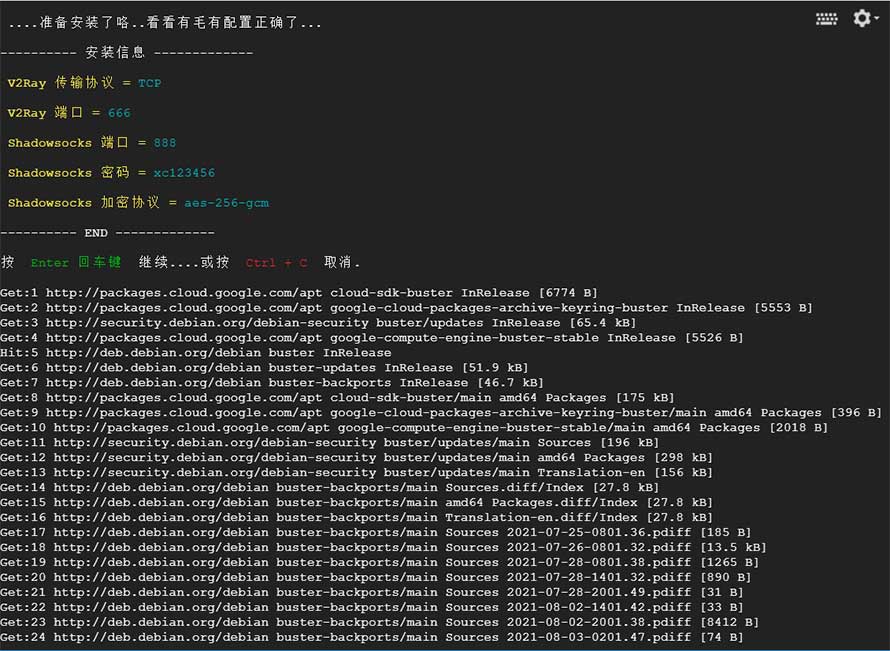Screen dimensions: 890x651
Task: Click the Get:11 updates/main Sources line
Action: [x=330, y=442]
